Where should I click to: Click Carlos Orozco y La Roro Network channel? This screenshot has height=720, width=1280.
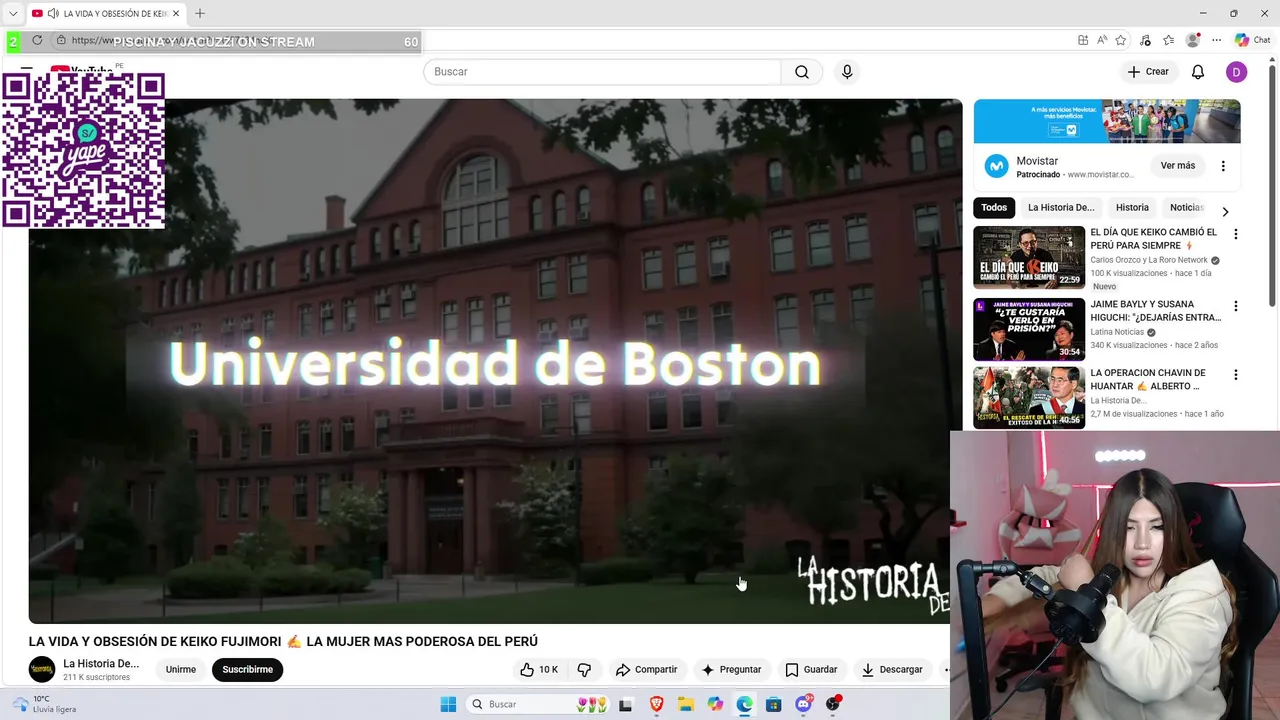(x=1149, y=260)
